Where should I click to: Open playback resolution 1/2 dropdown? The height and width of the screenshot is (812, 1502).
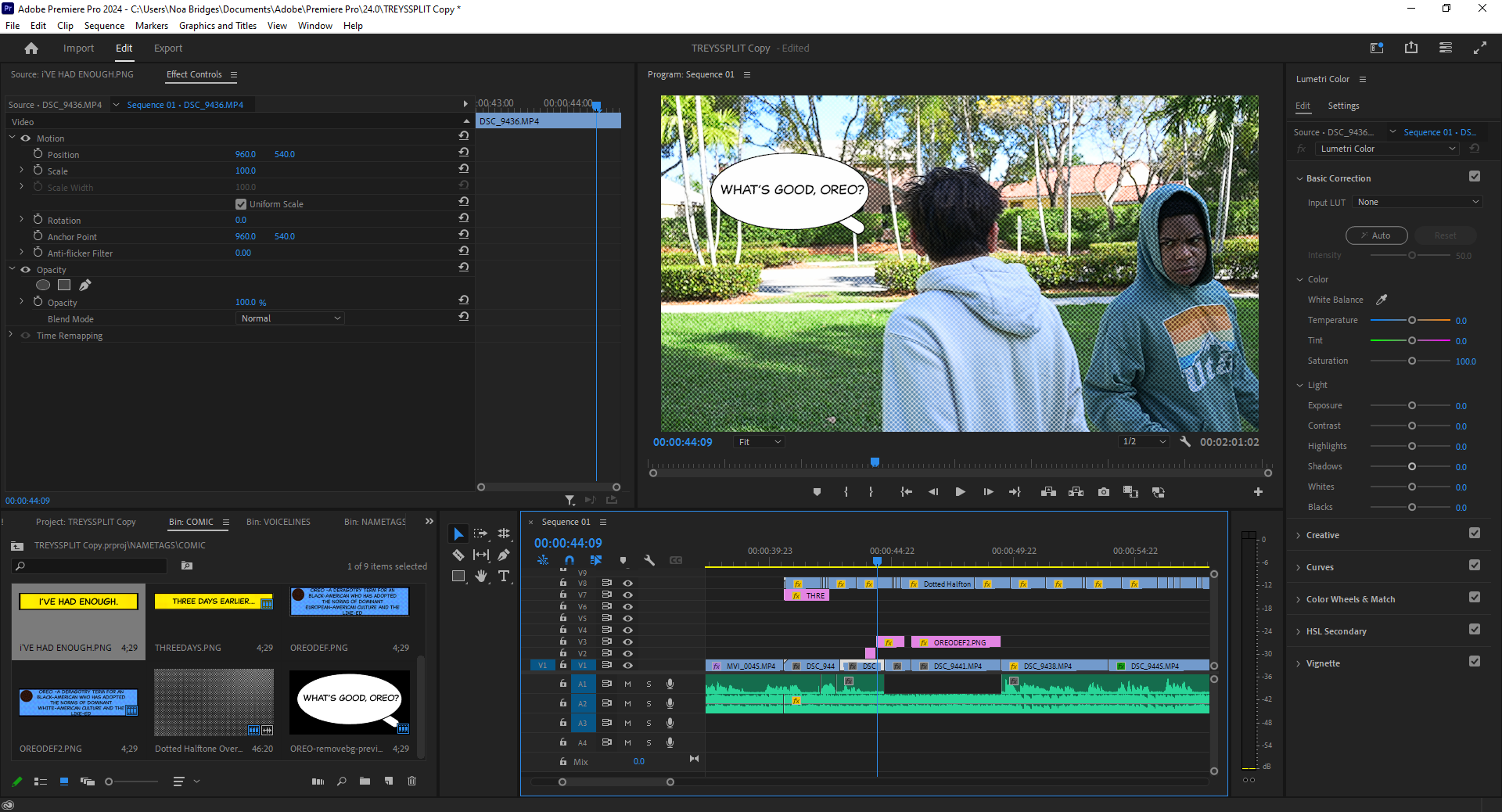coord(1144,442)
